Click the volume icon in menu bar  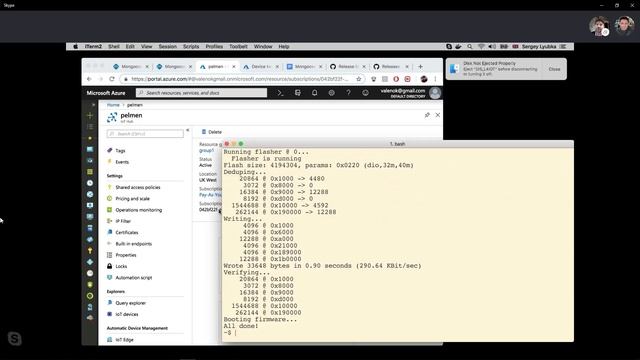tap(492, 47)
